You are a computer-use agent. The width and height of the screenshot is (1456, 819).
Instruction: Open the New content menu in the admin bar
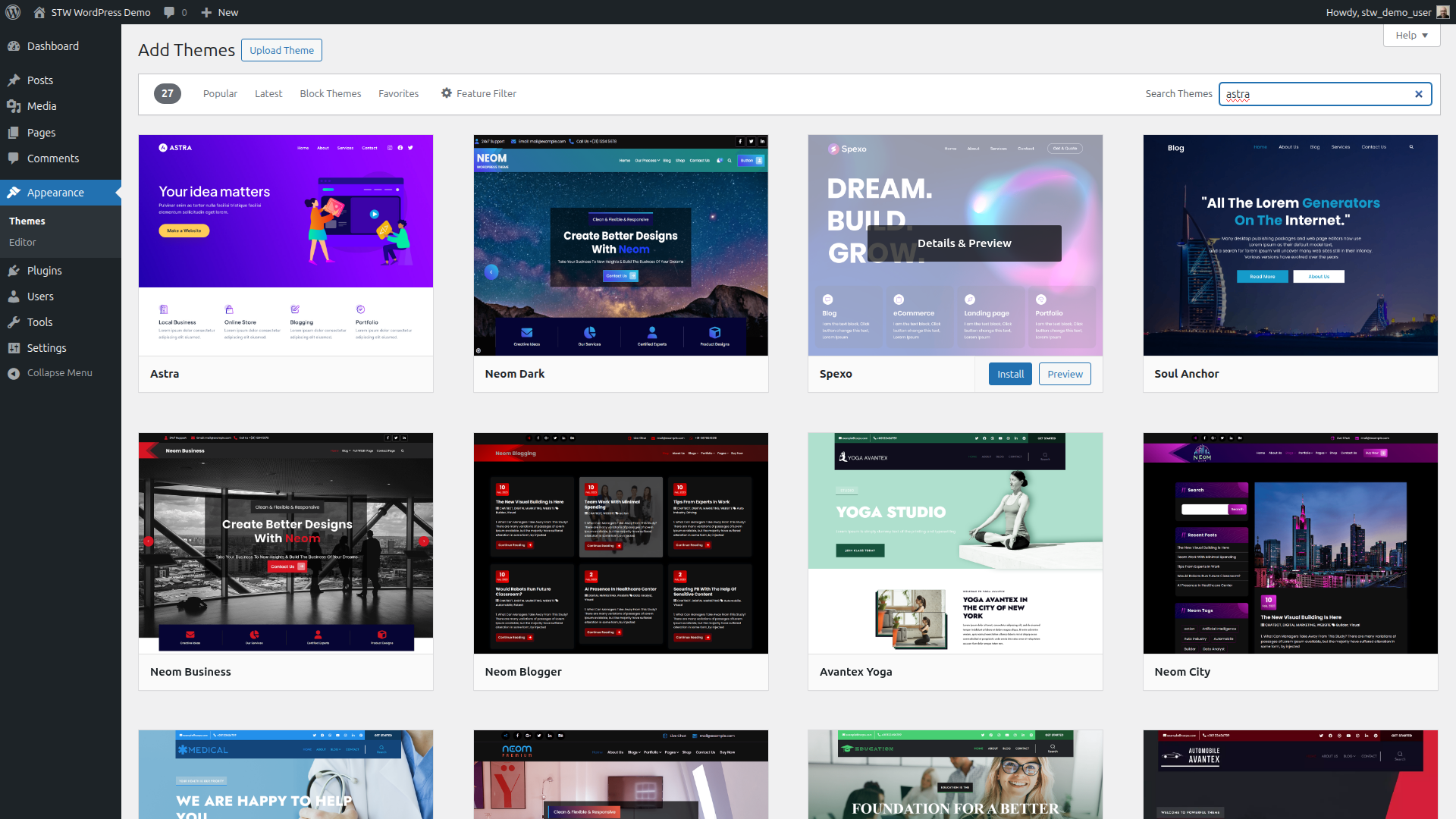[220, 12]
